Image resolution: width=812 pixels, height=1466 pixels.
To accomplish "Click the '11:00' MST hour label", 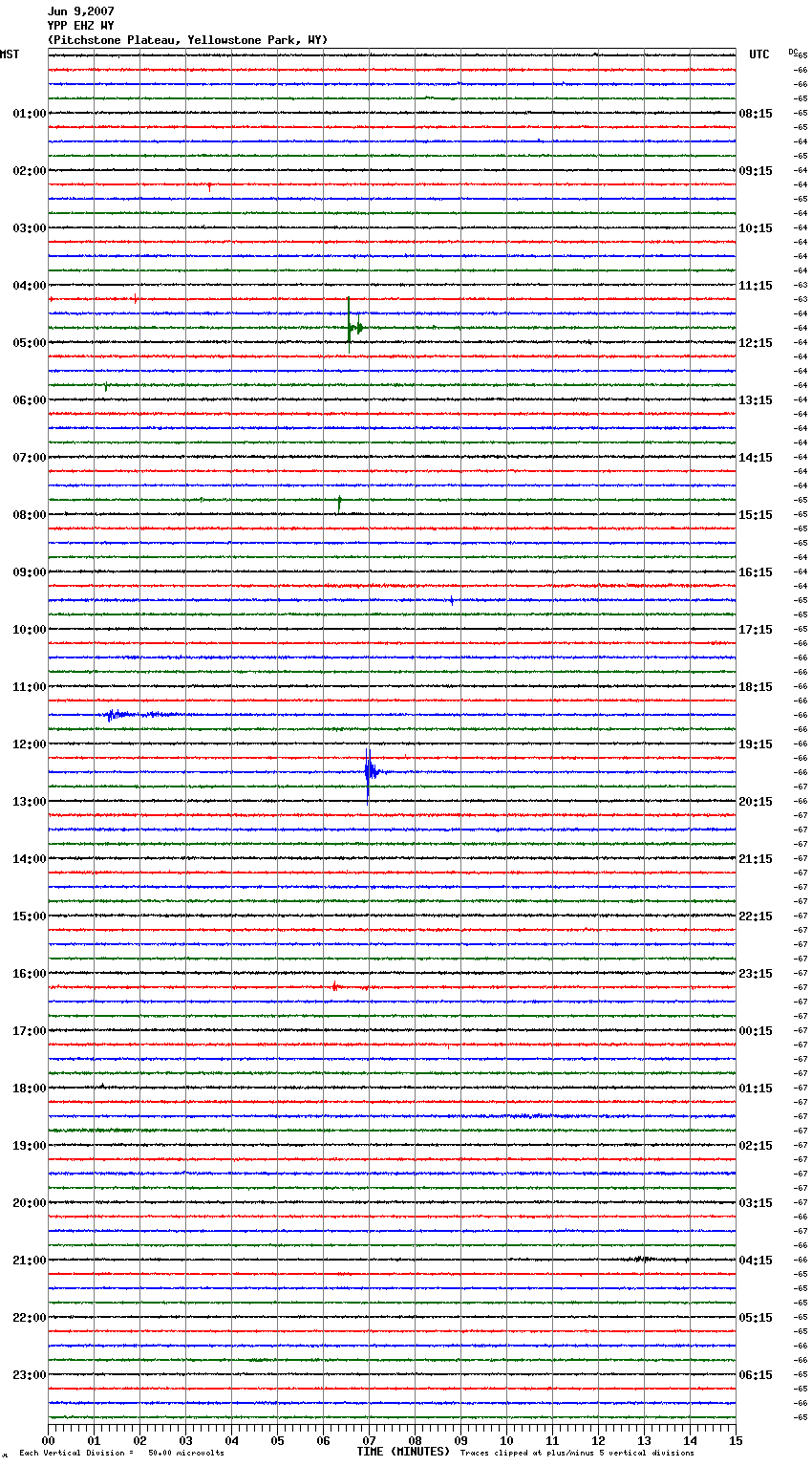I will pyautogui.click(x=30, y=687).
